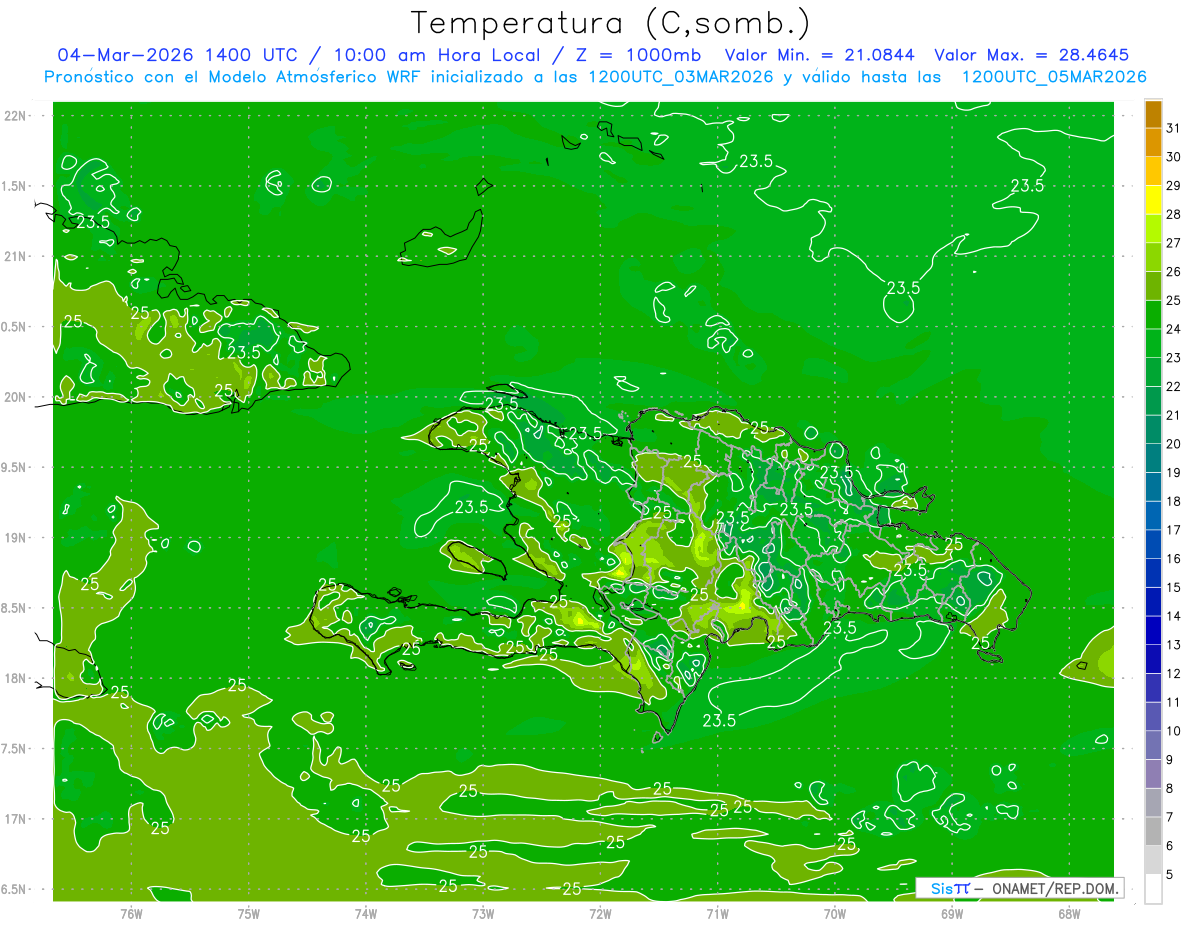Click the 15 value on the color scale

click(x=1173, y=587)
